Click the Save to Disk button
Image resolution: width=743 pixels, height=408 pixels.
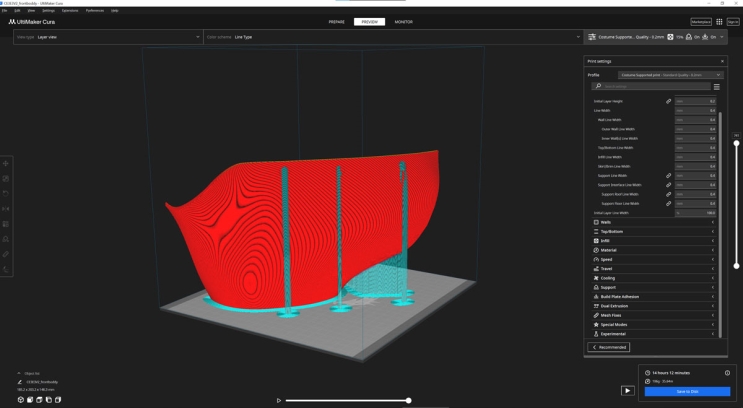click(x=686, y=391)
